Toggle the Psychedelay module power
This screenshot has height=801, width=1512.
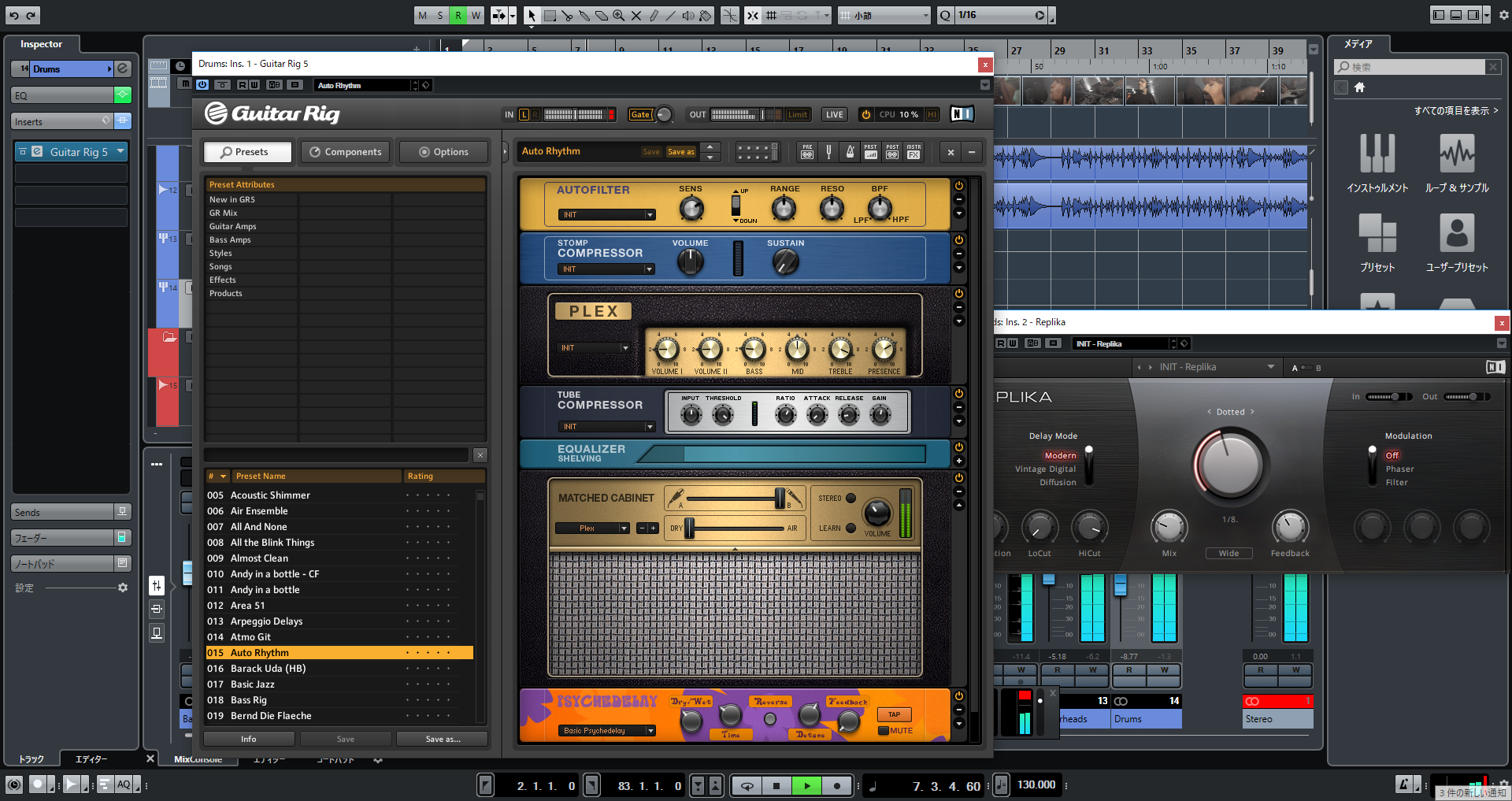click(x=959, y=695)
